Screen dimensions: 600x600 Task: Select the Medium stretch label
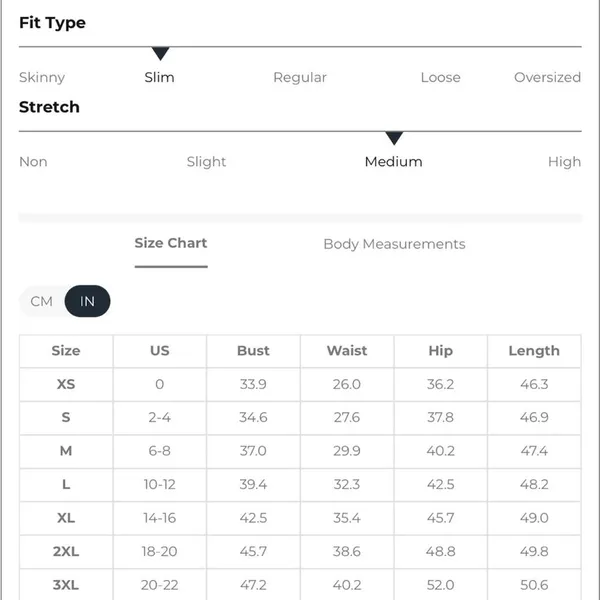394,162
